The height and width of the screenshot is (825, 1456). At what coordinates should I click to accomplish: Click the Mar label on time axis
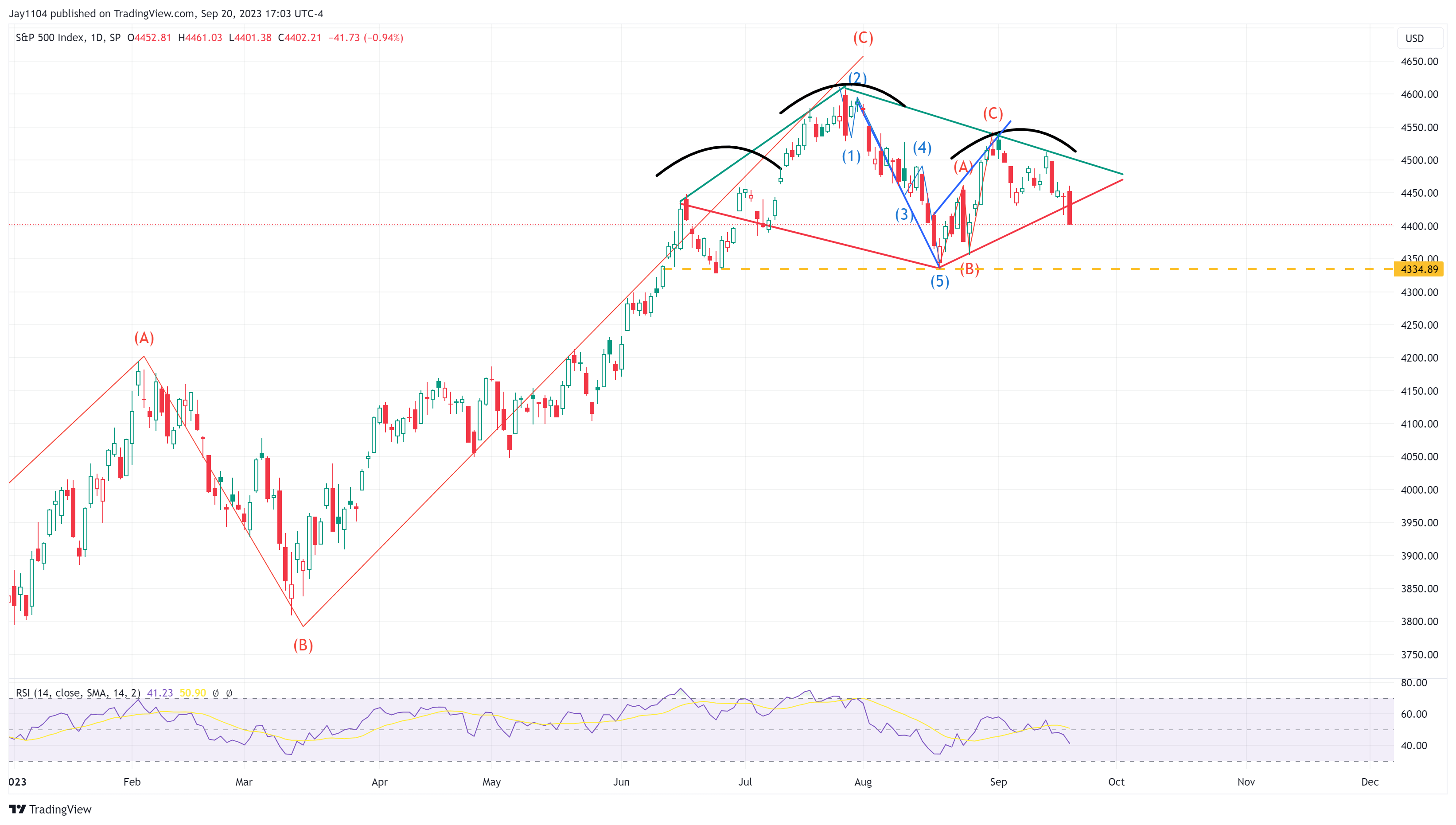pyautogui.click(x=244, y=782)
